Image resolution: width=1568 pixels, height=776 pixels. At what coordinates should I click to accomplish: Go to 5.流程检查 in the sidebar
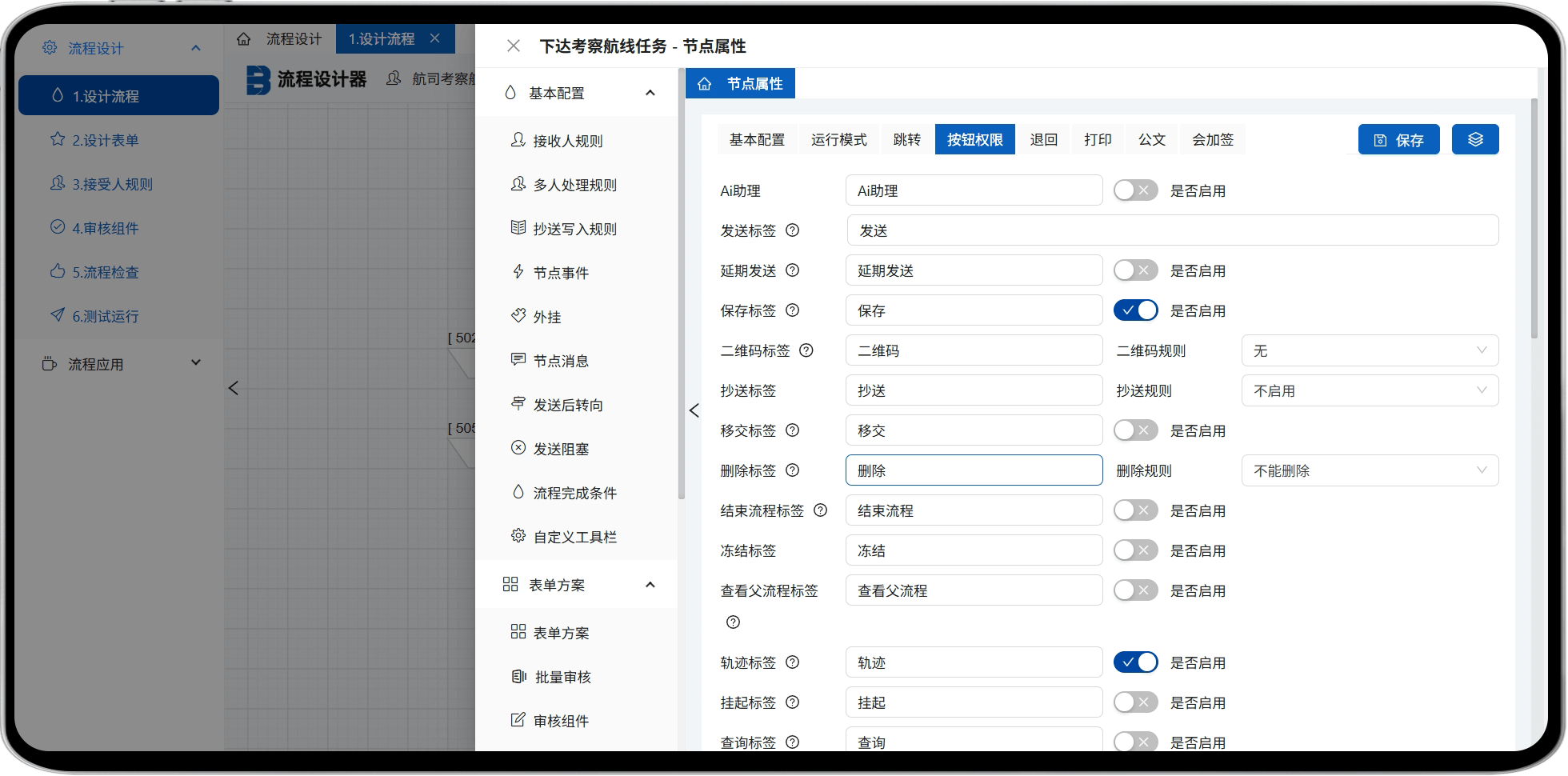[x=118, y=272]
